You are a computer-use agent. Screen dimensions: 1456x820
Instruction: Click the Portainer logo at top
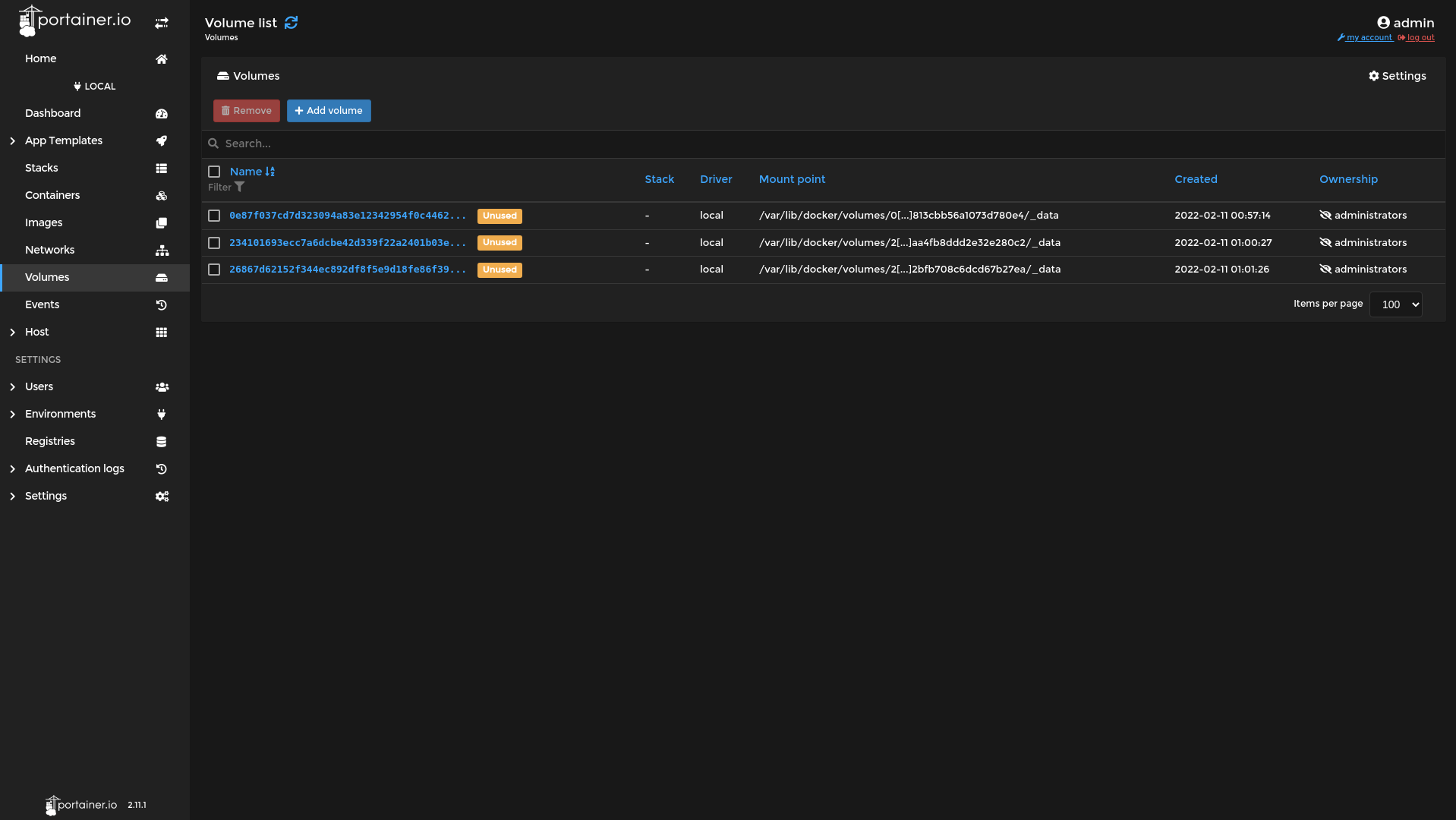pos(74,21)
